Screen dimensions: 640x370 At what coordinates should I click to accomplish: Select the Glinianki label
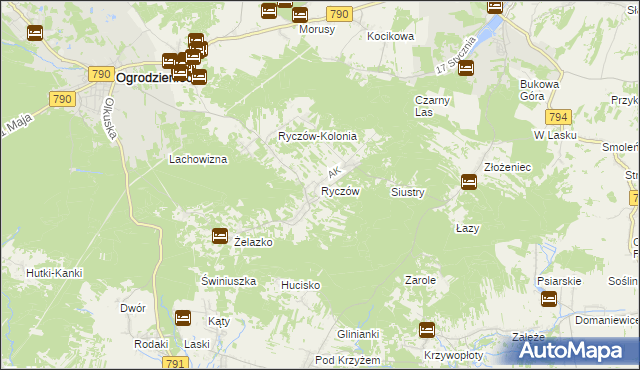pos(358,334)
